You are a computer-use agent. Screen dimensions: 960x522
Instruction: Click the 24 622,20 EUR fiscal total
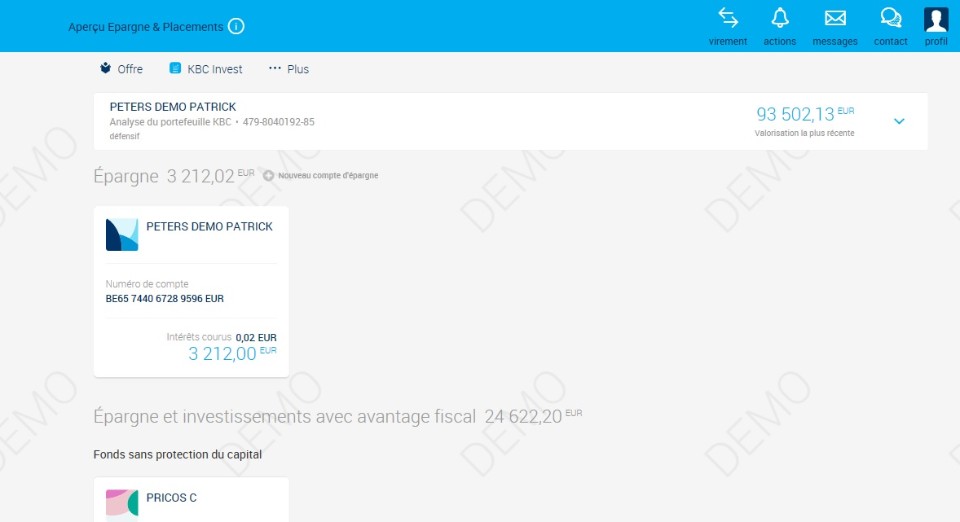tap(533, 416)
